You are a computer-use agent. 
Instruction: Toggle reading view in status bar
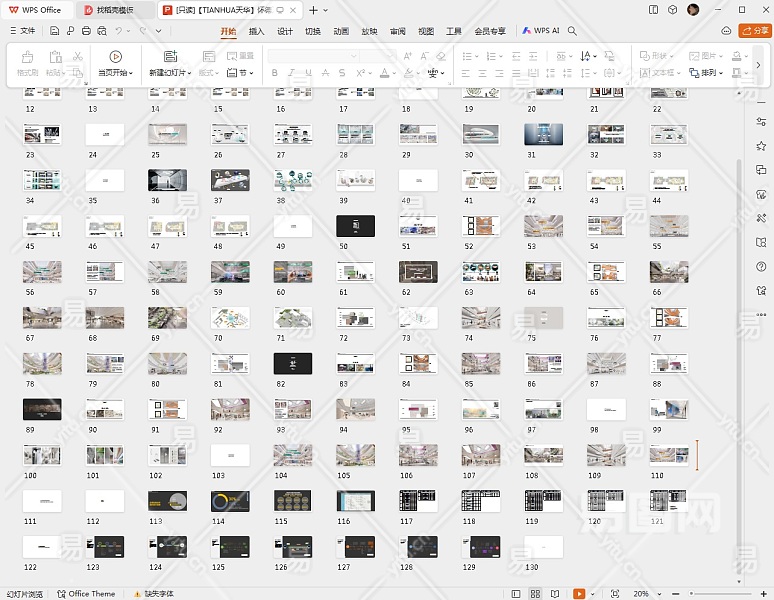[556, 593]
